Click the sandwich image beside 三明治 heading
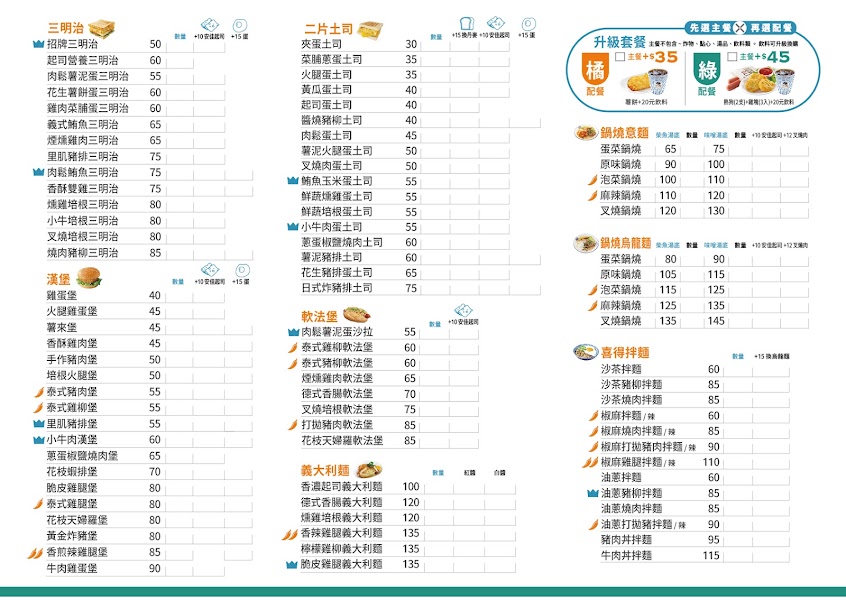The image size is (846, 600). coord(101,28)
